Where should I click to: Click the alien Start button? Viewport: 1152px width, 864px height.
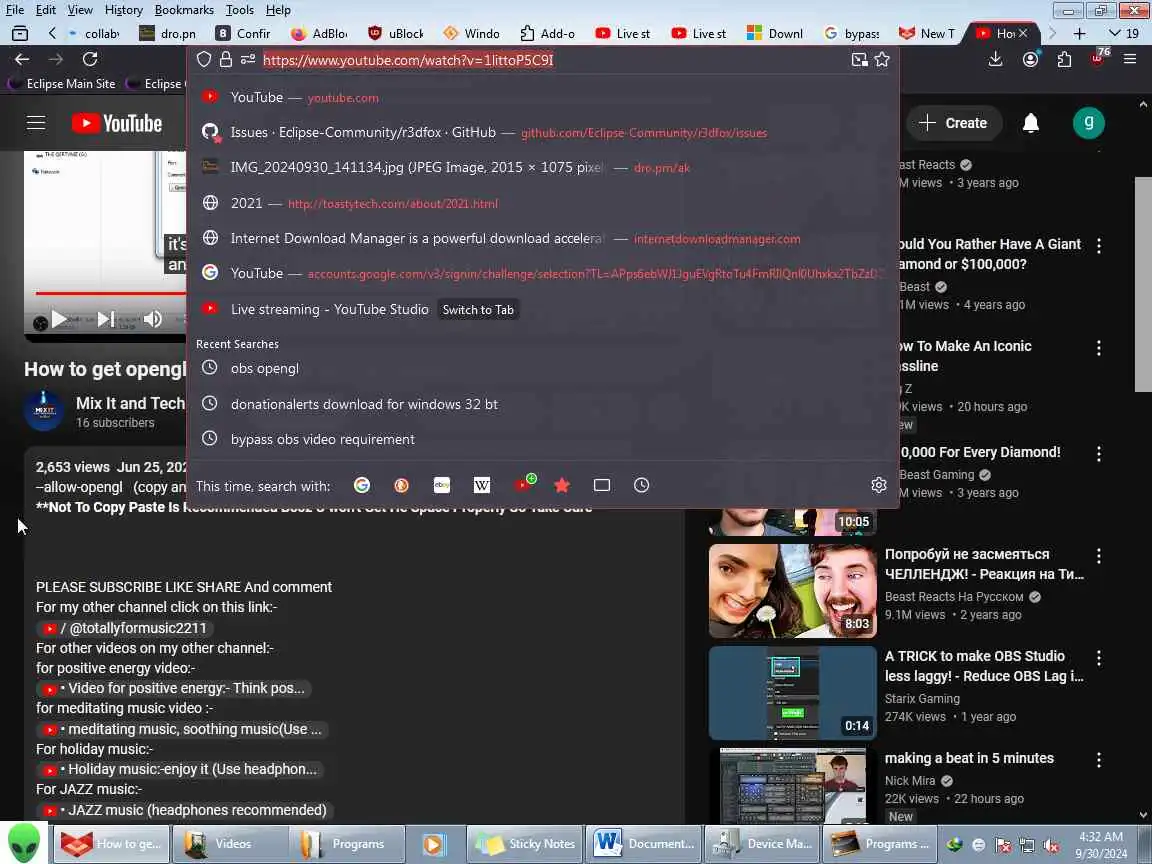[24, 843]
